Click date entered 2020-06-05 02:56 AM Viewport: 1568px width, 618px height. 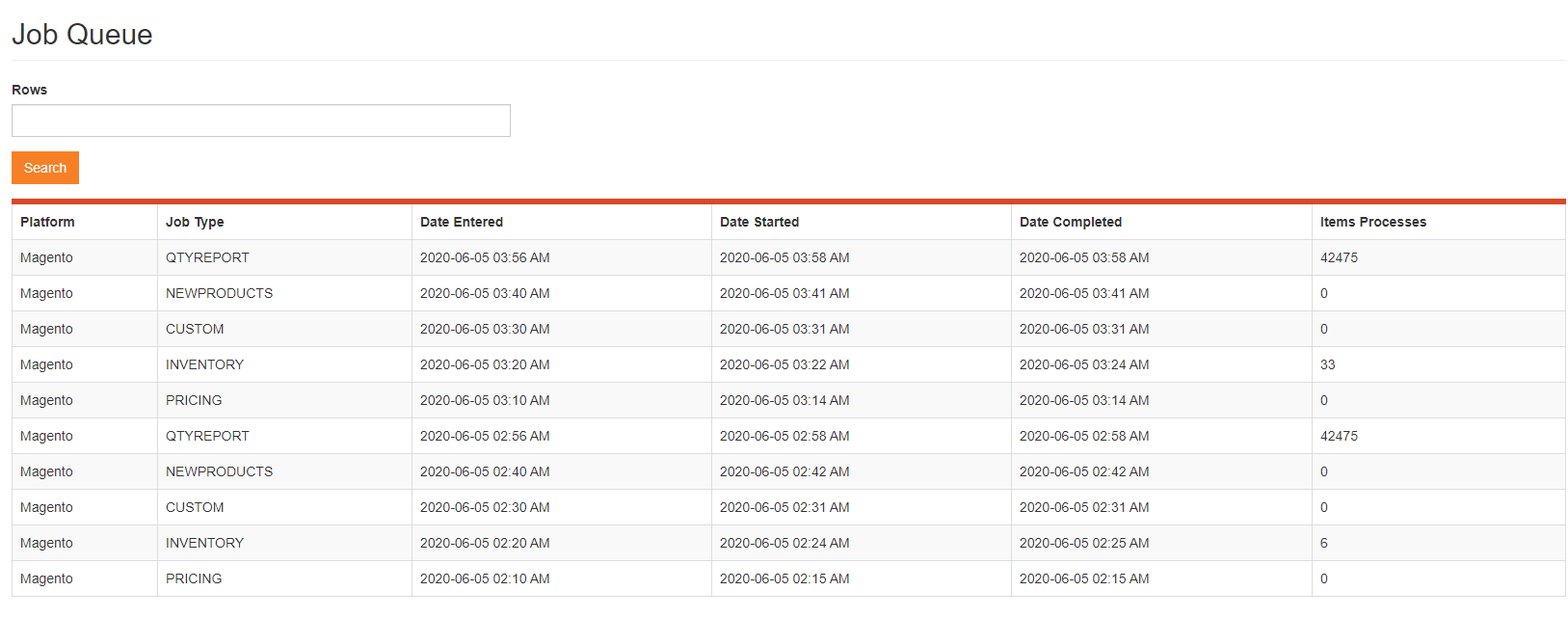(485, 436)
